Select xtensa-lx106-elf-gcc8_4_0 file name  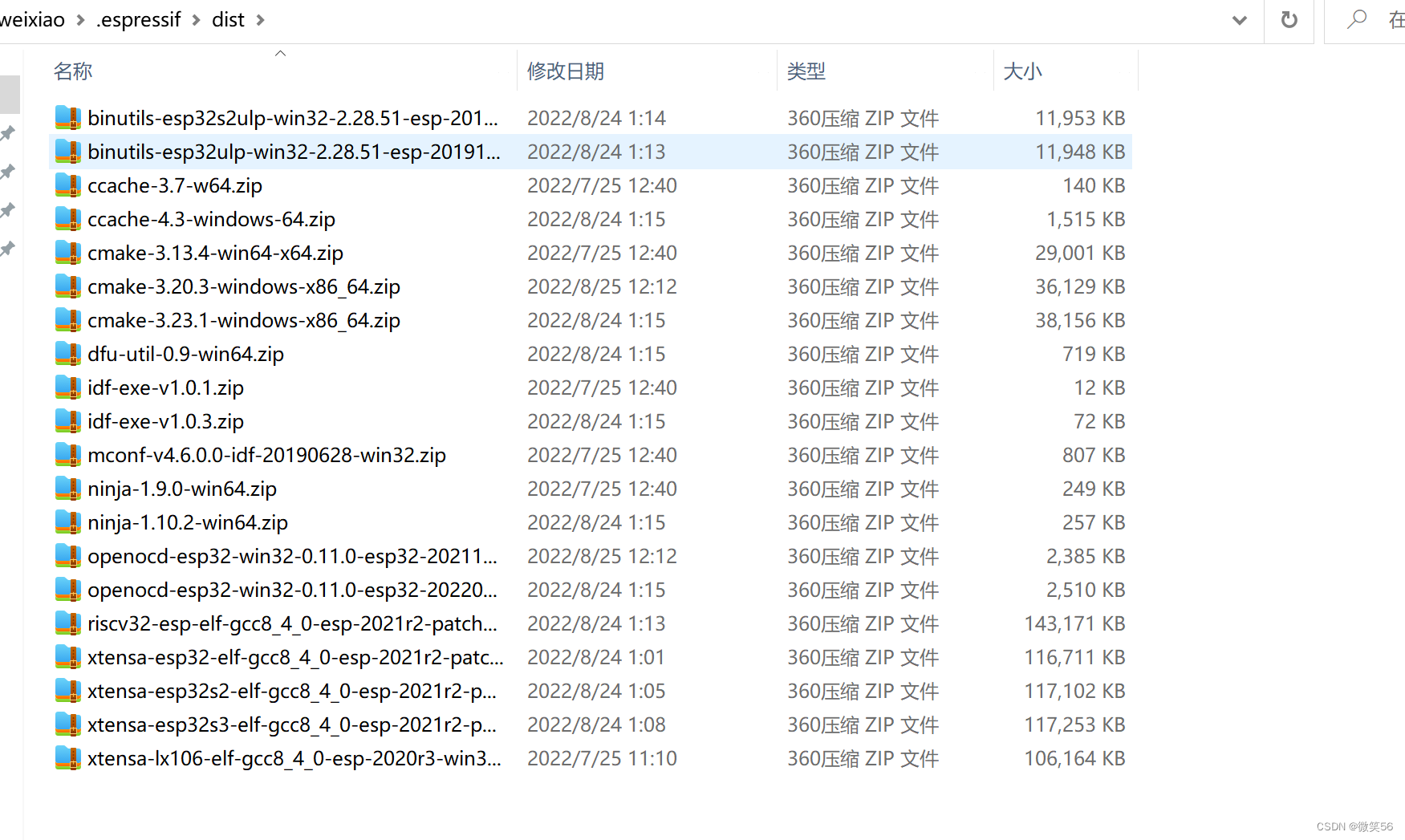coord(294,758)
